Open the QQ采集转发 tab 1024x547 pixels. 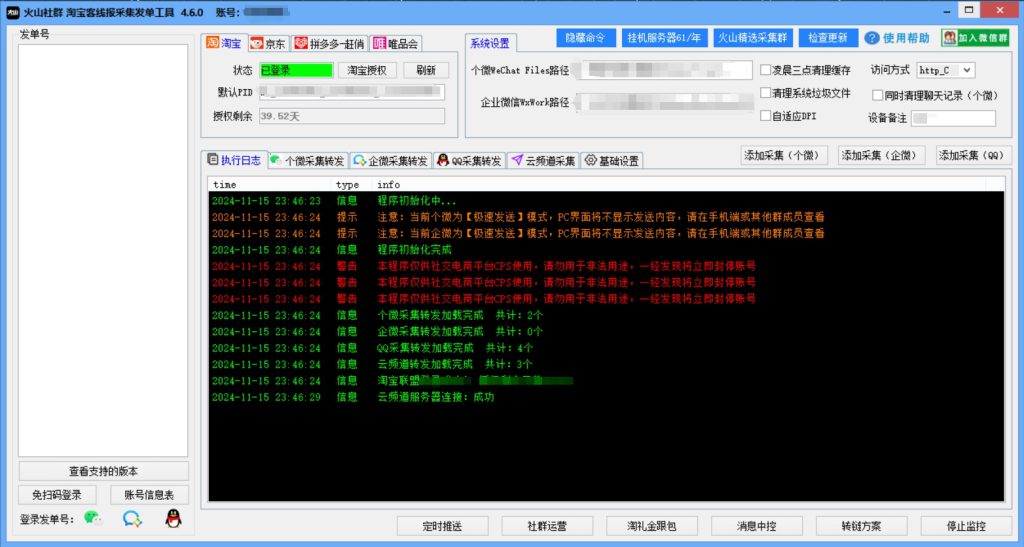click(470, 161)
